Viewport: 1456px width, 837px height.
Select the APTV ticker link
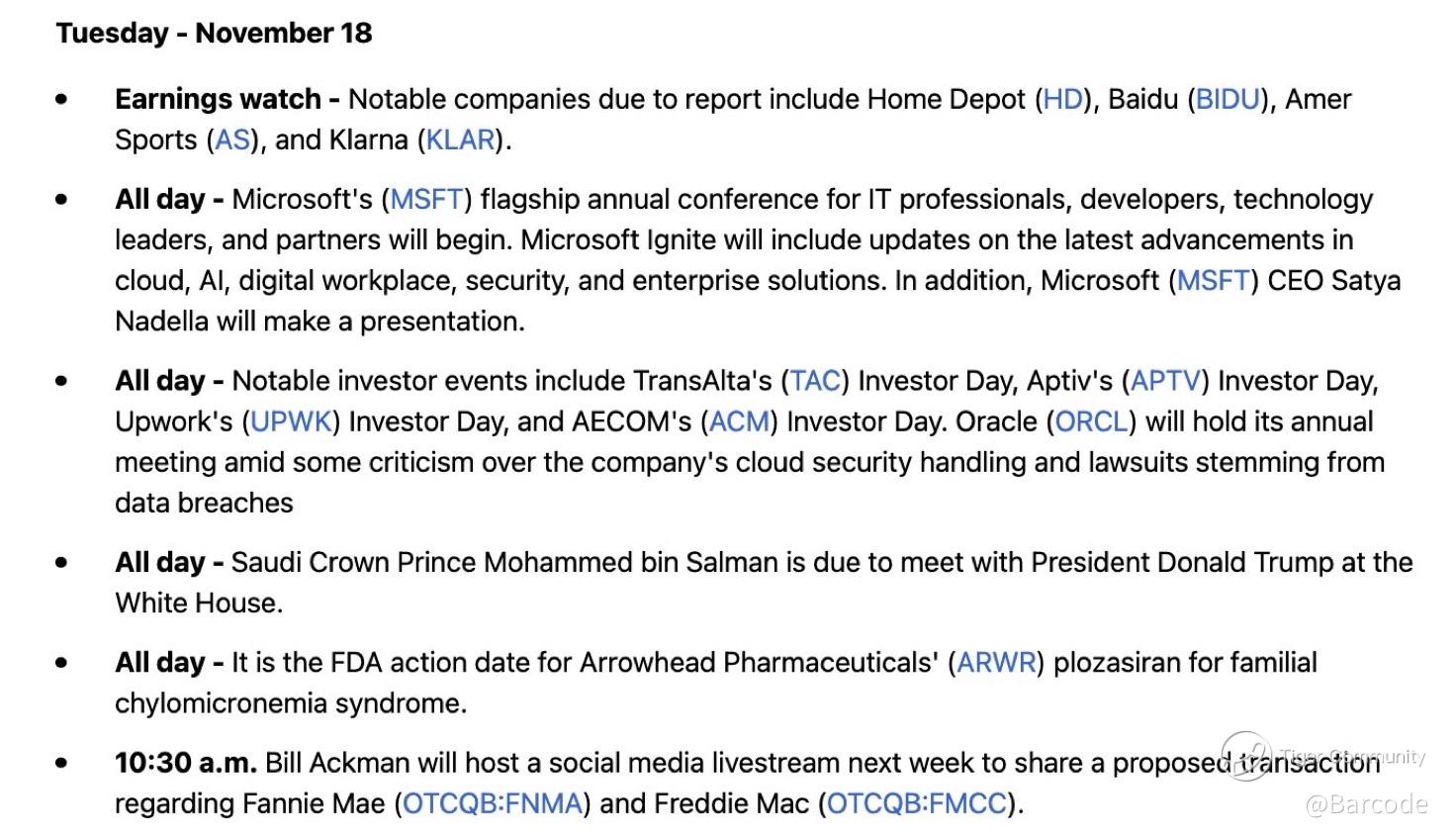pyautogui.click(x=1165, y=381)
